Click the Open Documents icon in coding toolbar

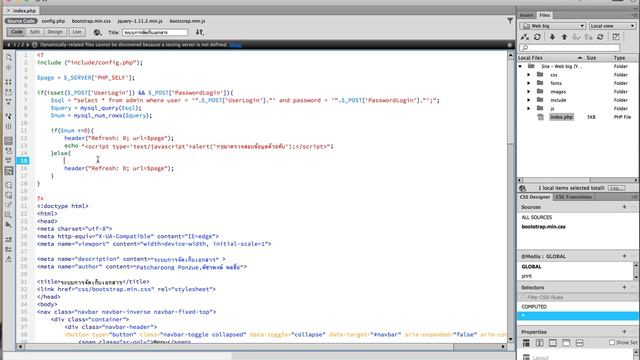pos(9,58)
